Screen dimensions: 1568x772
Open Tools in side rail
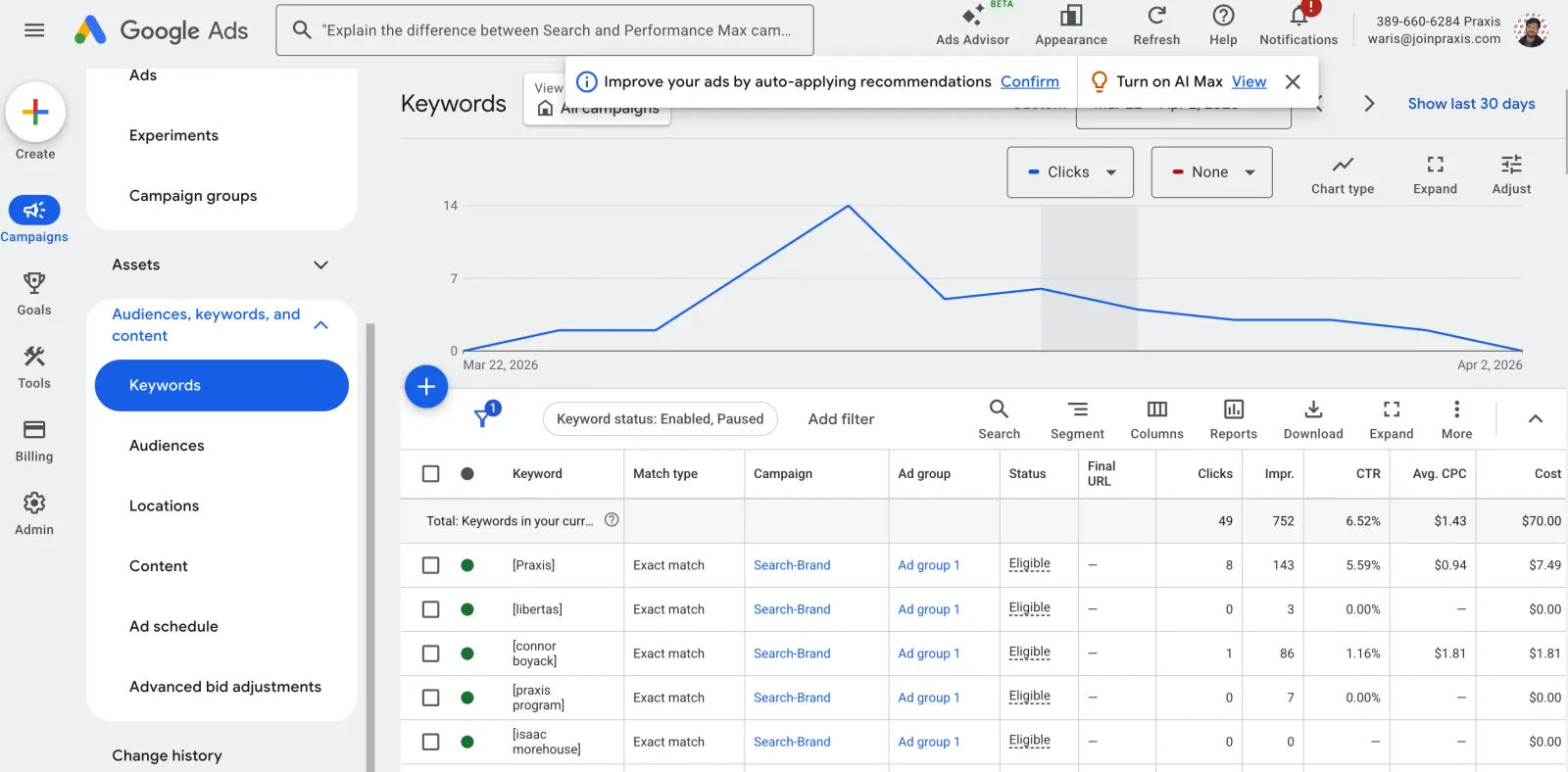click(34, 366)
